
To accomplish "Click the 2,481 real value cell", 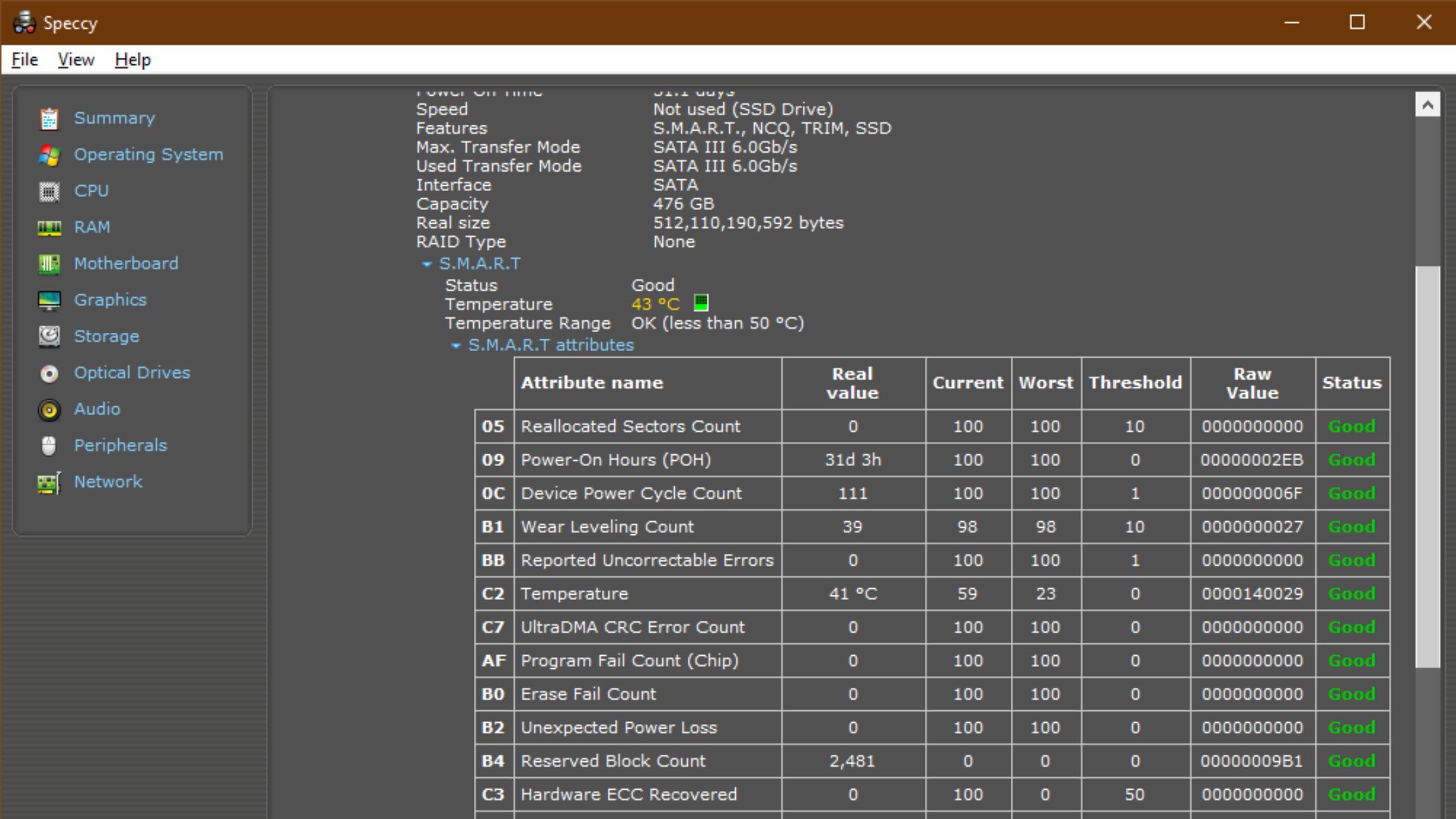I will pyautogui.click(x=852, y=761).
